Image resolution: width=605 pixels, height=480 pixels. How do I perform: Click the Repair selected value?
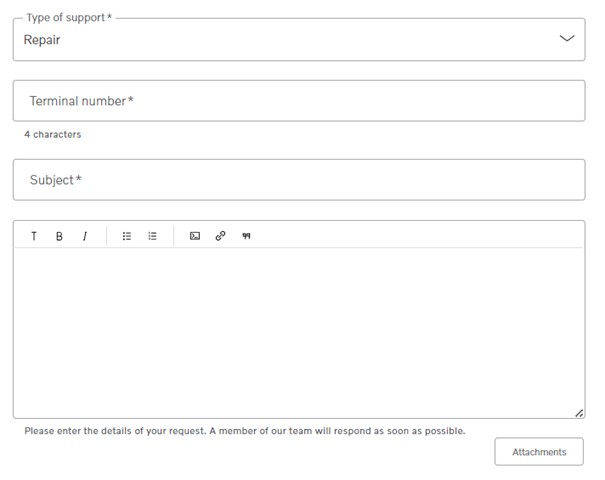coord(42,40)
